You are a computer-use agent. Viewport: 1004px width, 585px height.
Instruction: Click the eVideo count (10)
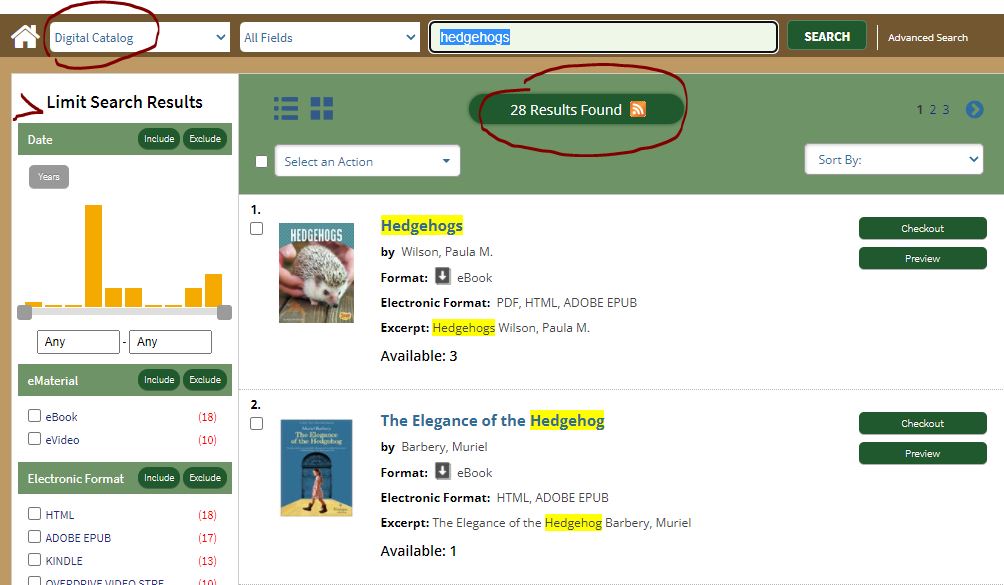pos(207,440)
